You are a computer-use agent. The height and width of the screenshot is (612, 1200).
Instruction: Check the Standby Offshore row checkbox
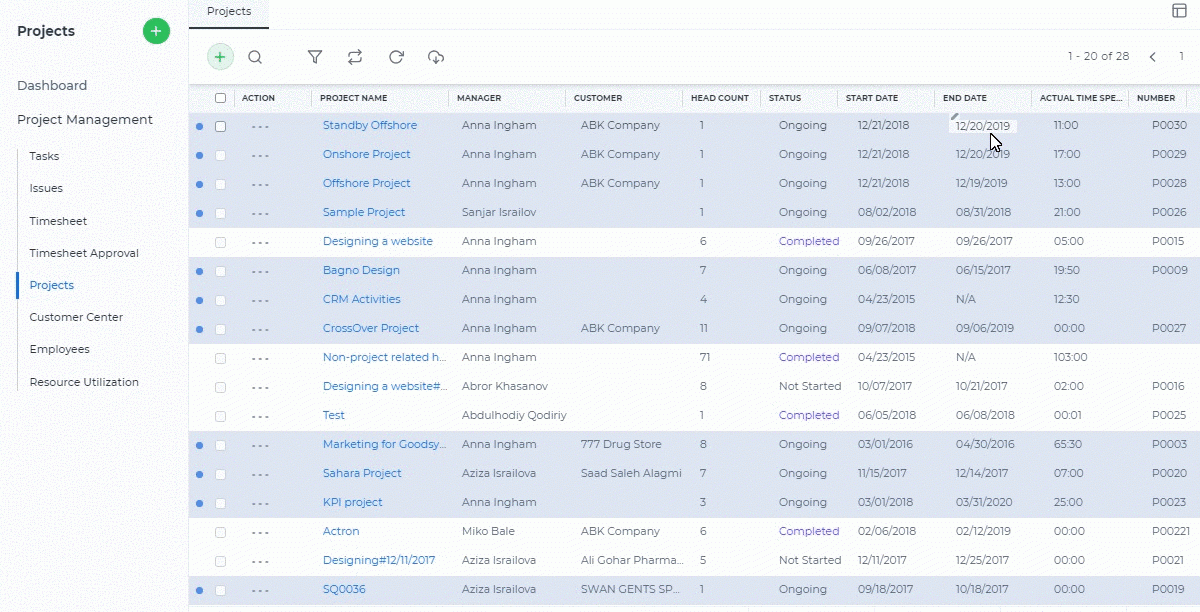(x=221, y=127)
